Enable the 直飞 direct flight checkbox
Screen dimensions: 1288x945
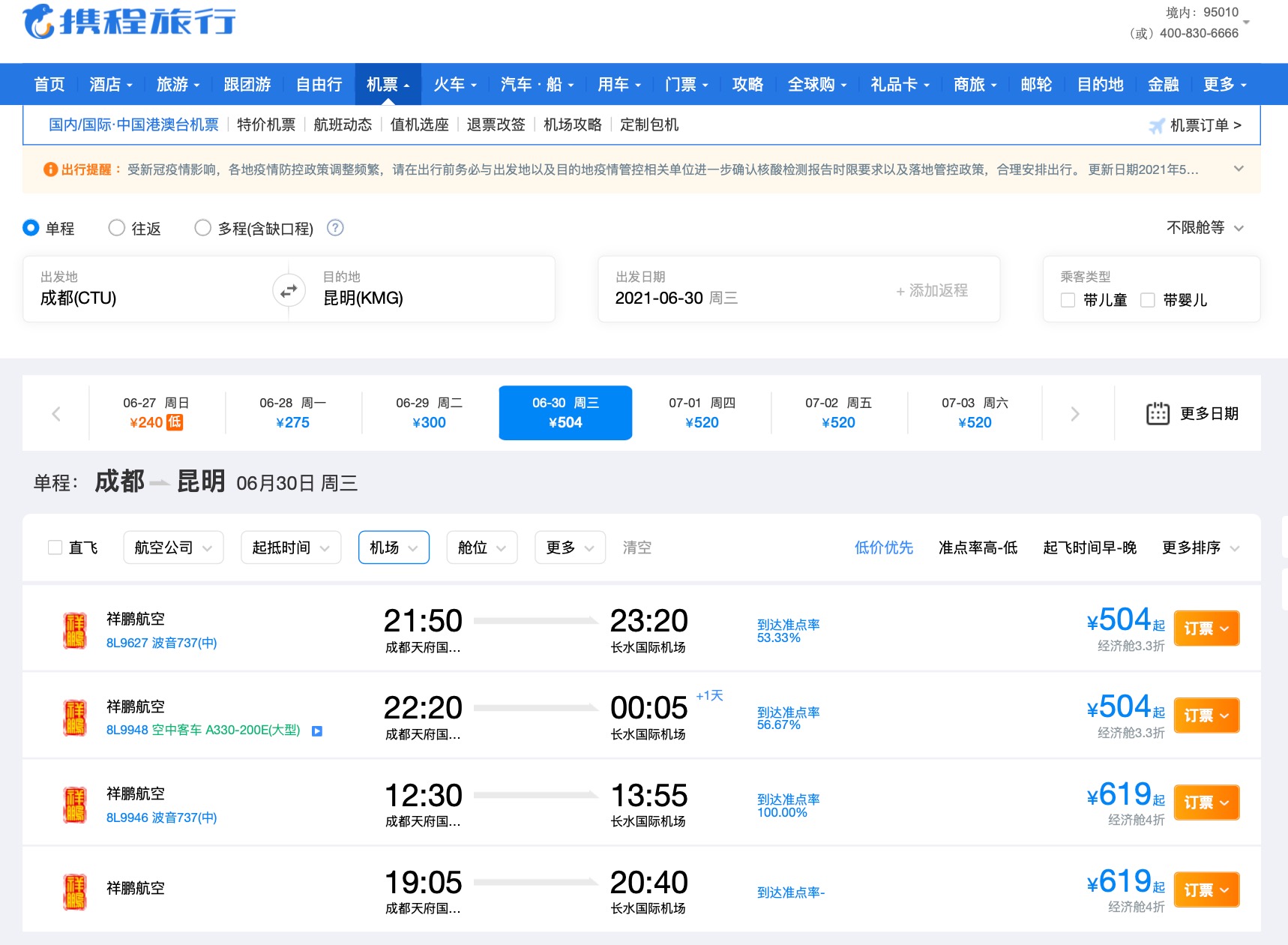pyautogui.click(x=55, y=547)
